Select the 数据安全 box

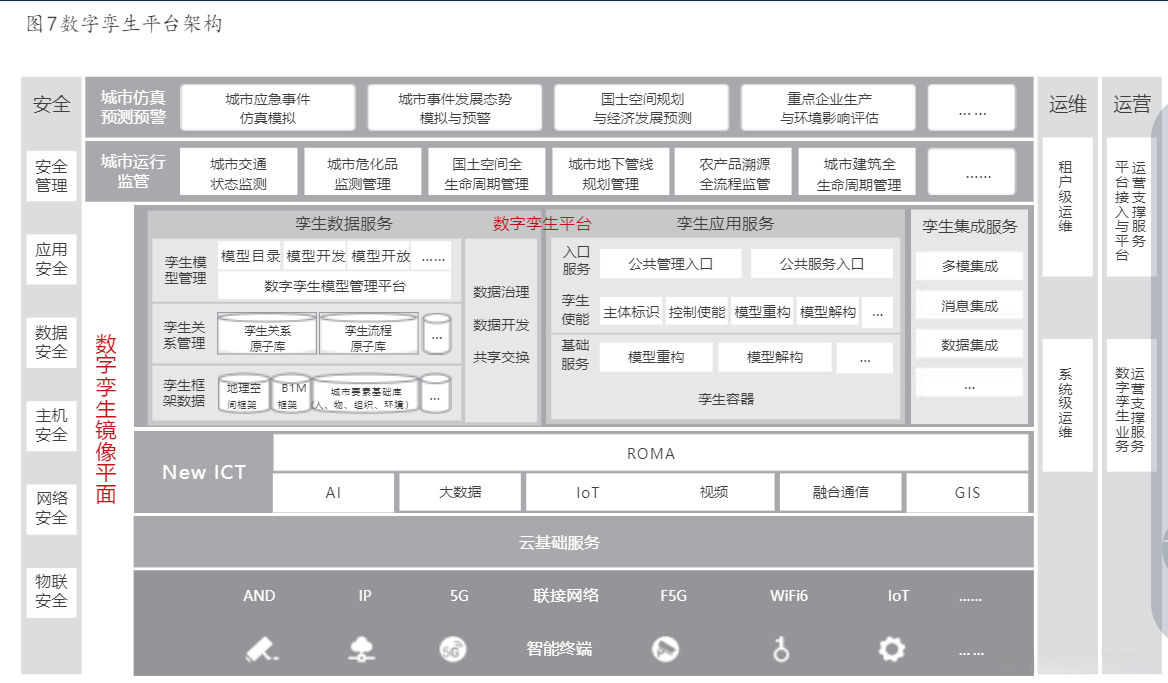(51, 342)
